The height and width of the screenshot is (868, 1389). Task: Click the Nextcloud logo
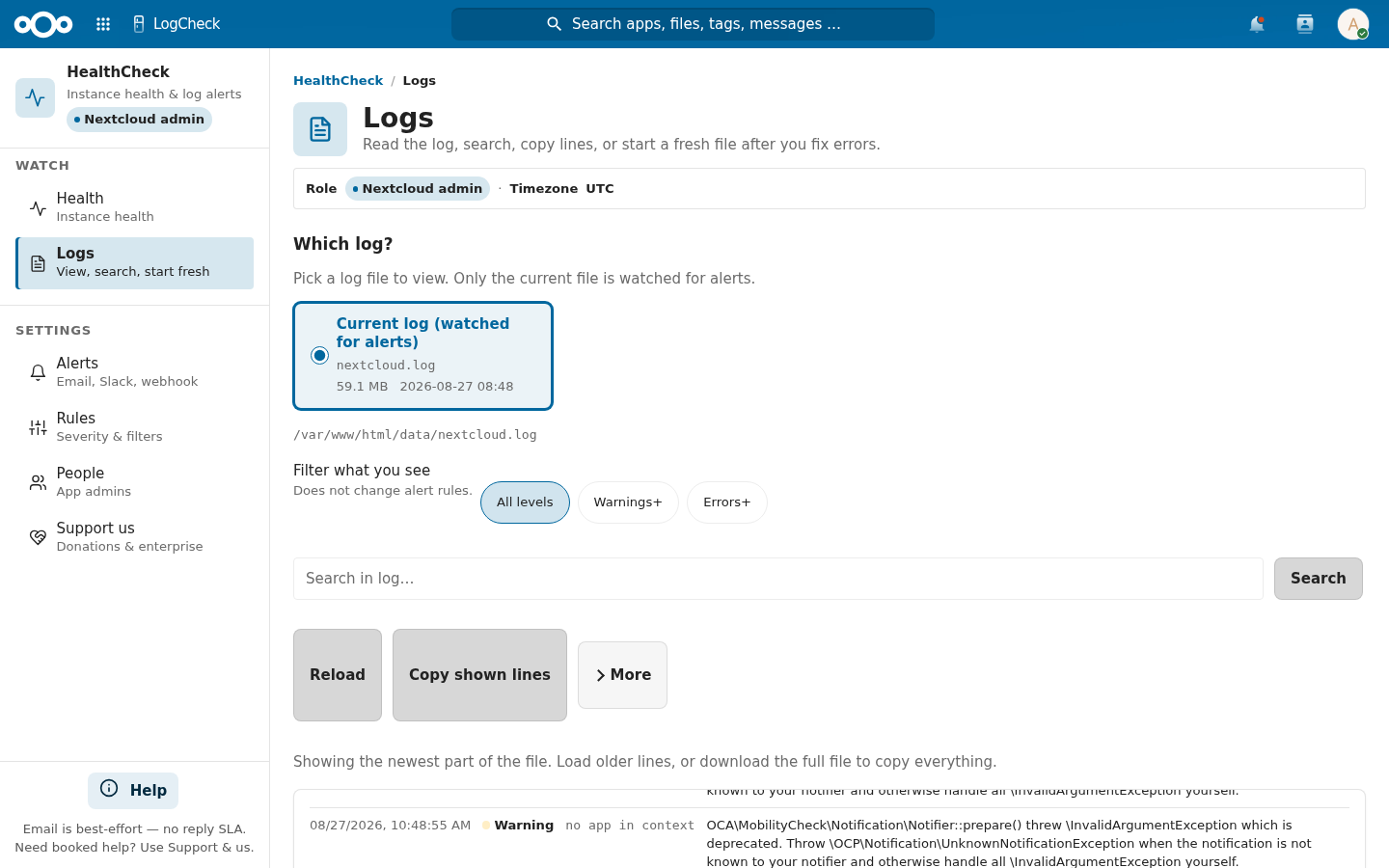[x=43, y=24]
